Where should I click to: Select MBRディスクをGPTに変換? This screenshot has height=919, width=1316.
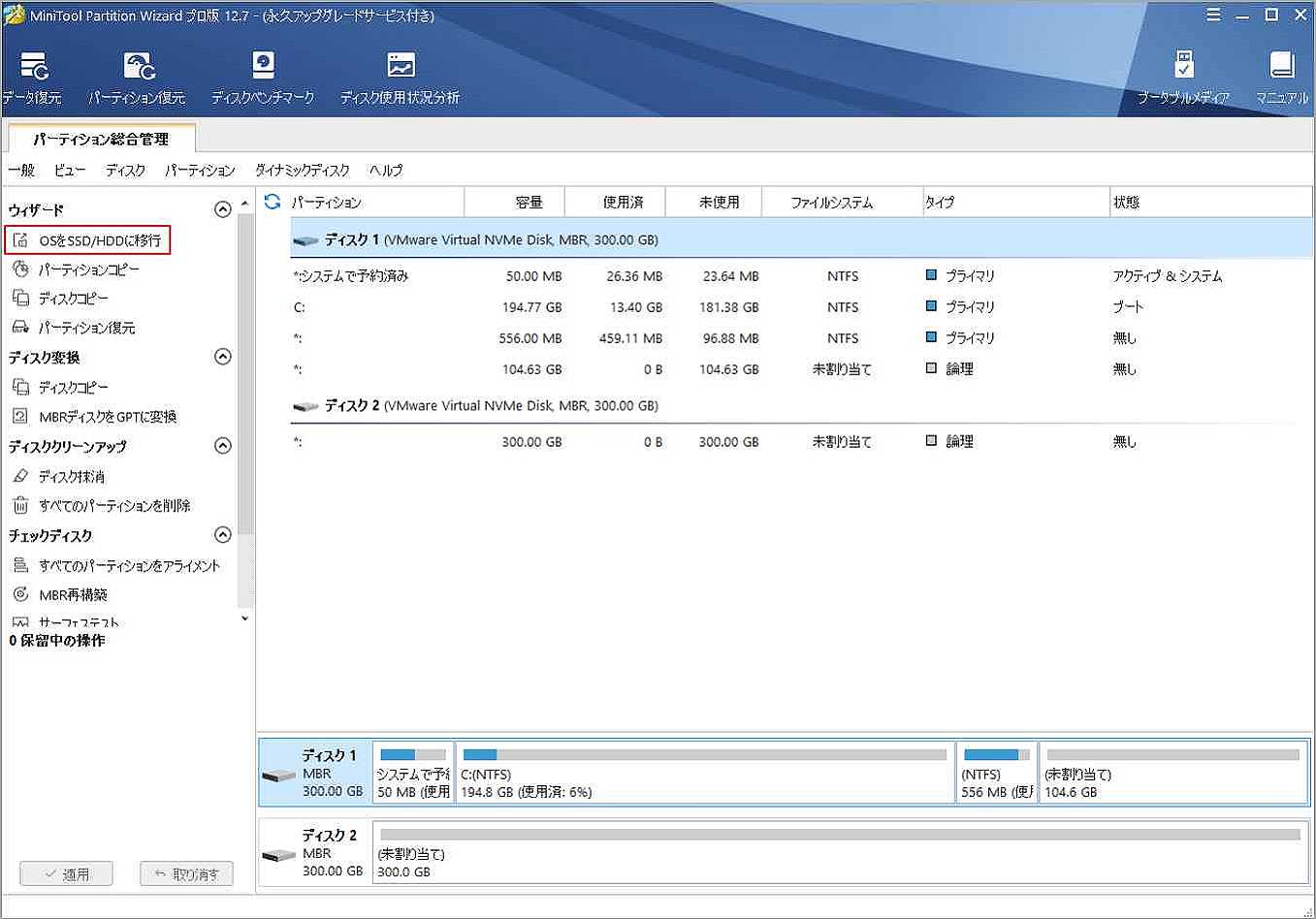(94, 417)
